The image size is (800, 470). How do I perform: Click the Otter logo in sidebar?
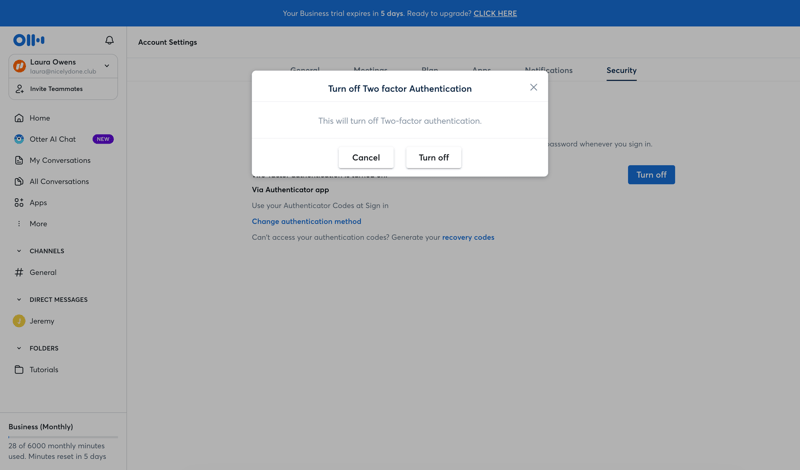[29, 40]
